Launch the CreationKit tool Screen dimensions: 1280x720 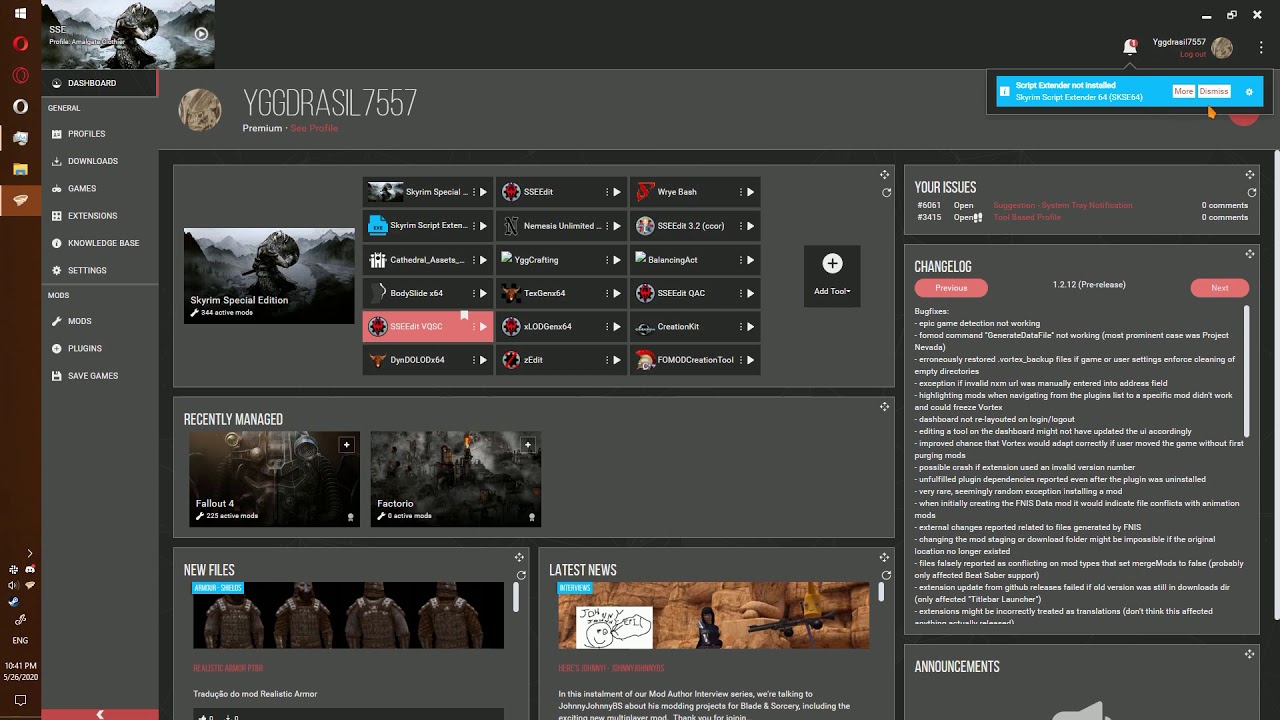point(751,327)
